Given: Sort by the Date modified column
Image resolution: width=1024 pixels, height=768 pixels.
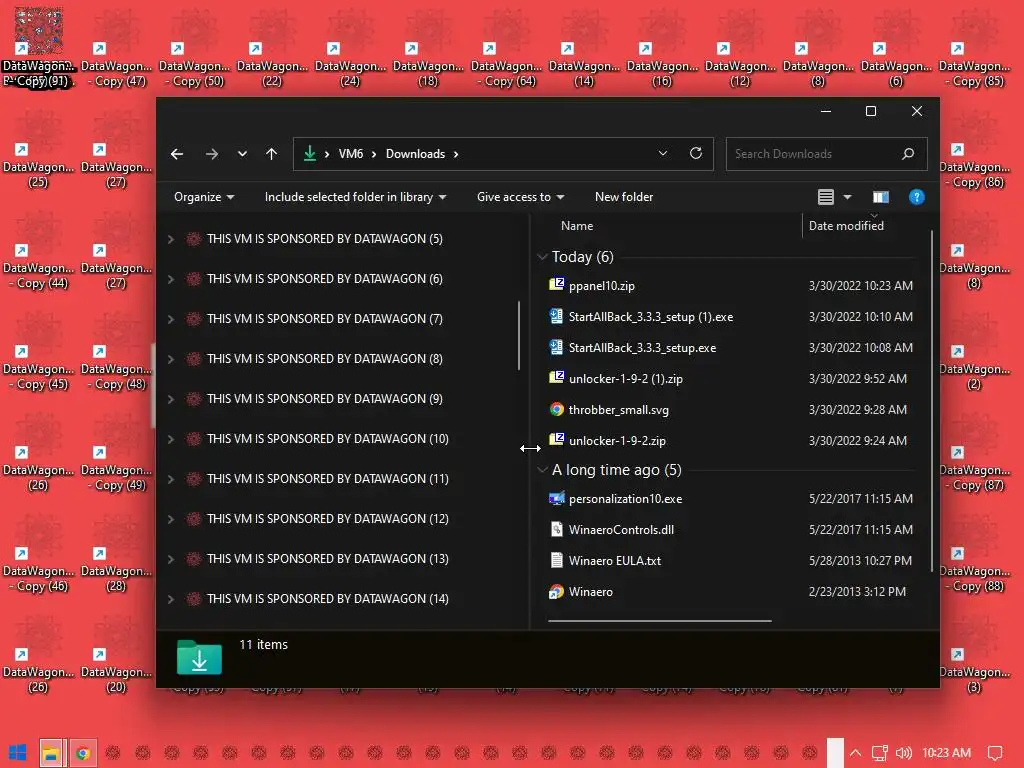Looking at the screenshot, I should [846, 226].
